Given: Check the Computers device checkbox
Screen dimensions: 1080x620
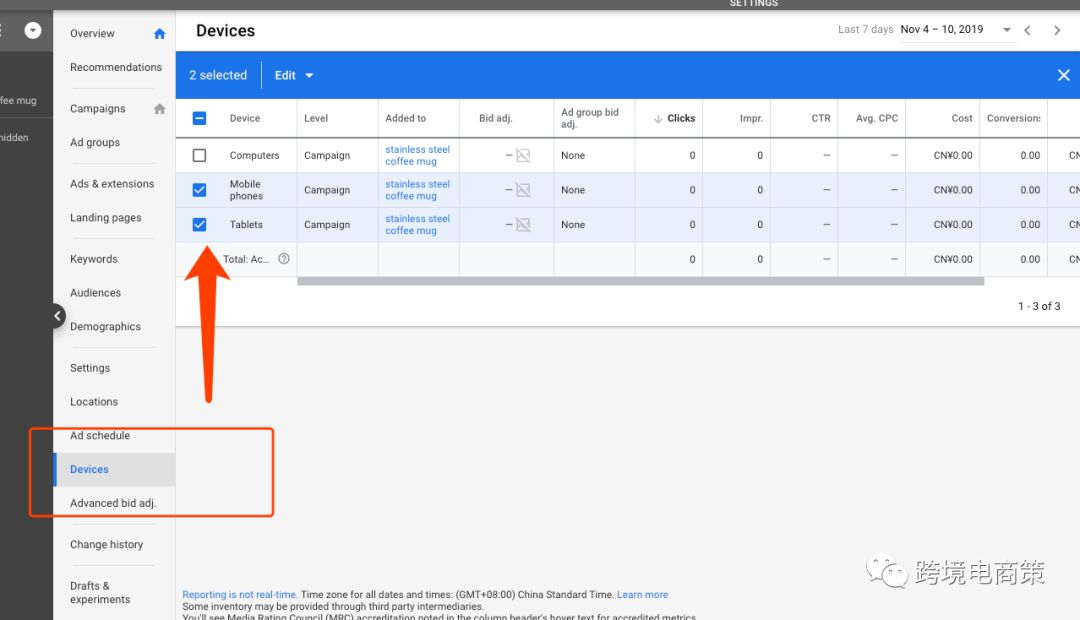Looking at the screenshot, I should tap(199, 156).
